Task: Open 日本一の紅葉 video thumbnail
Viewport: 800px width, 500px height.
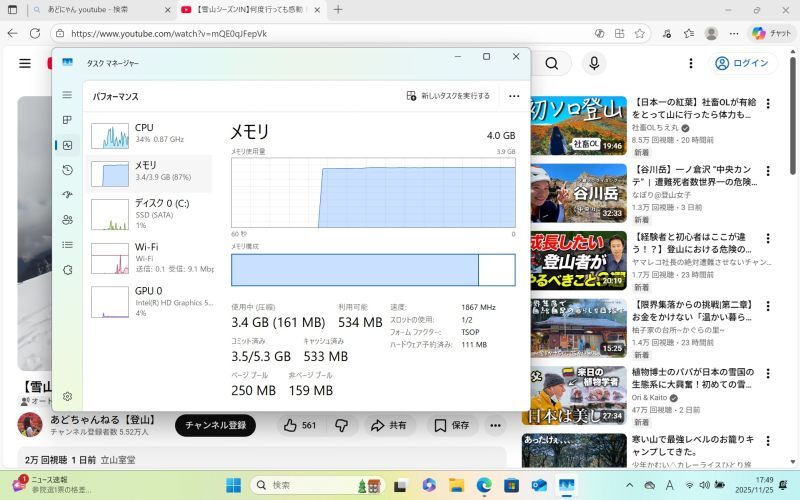Action: 578,126
